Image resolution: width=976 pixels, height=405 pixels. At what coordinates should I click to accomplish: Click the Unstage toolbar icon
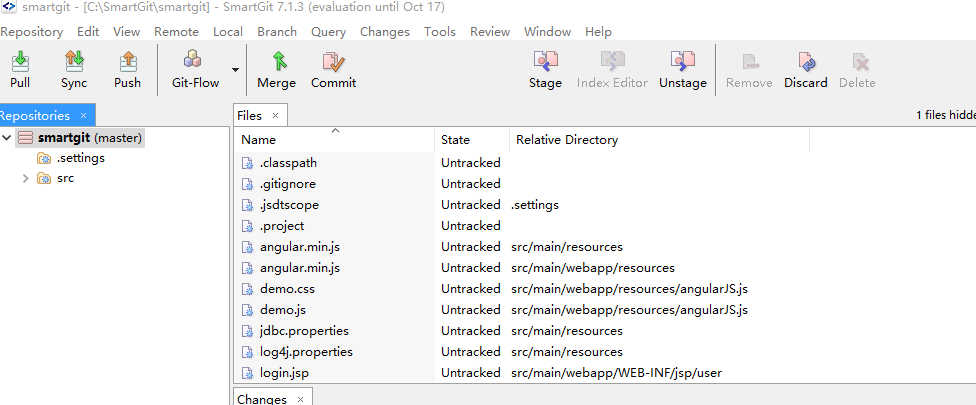tap(683, 61)
